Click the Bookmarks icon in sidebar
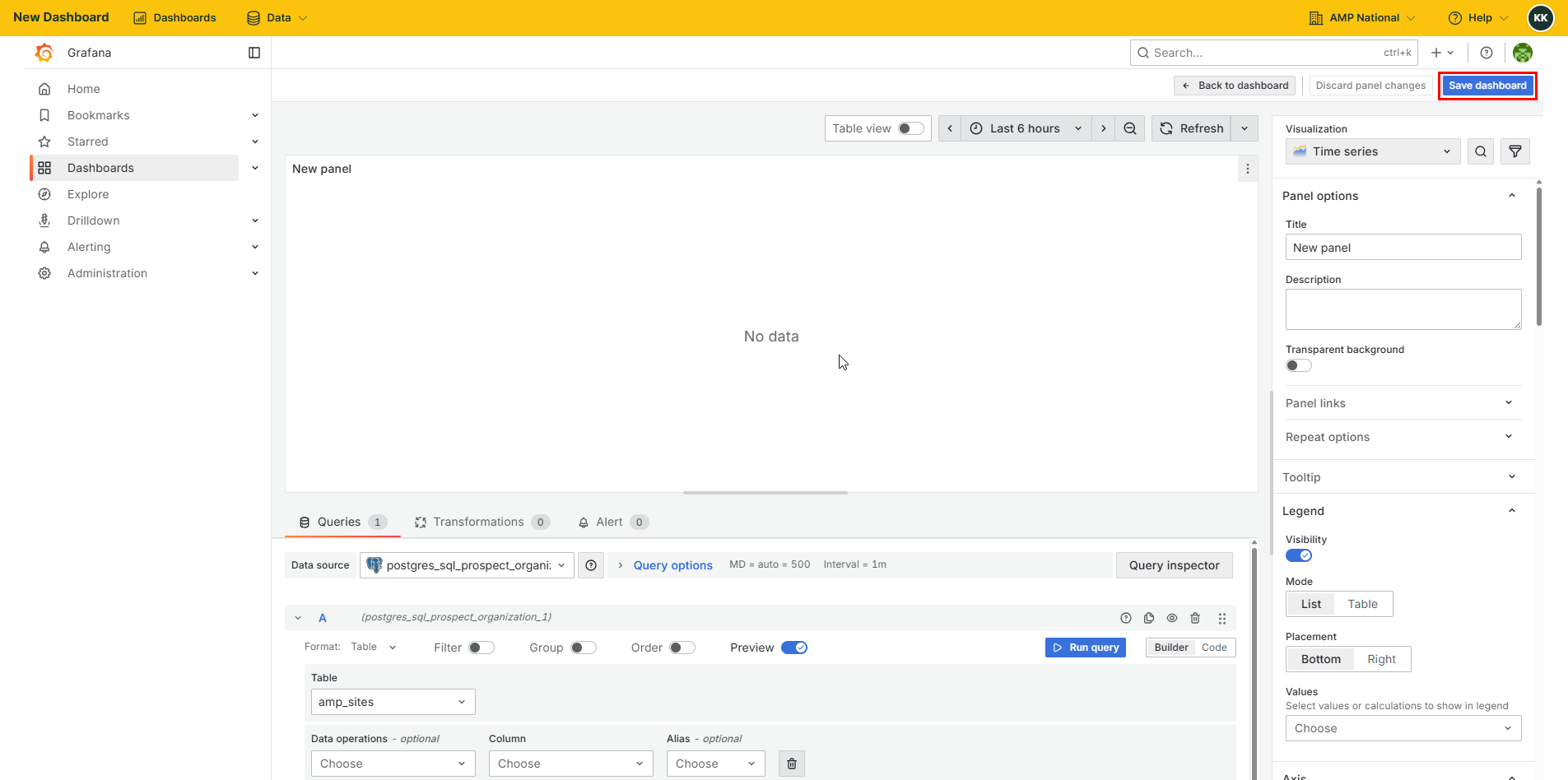Viewport: 1568px width, 780px height. pos(44,115)
